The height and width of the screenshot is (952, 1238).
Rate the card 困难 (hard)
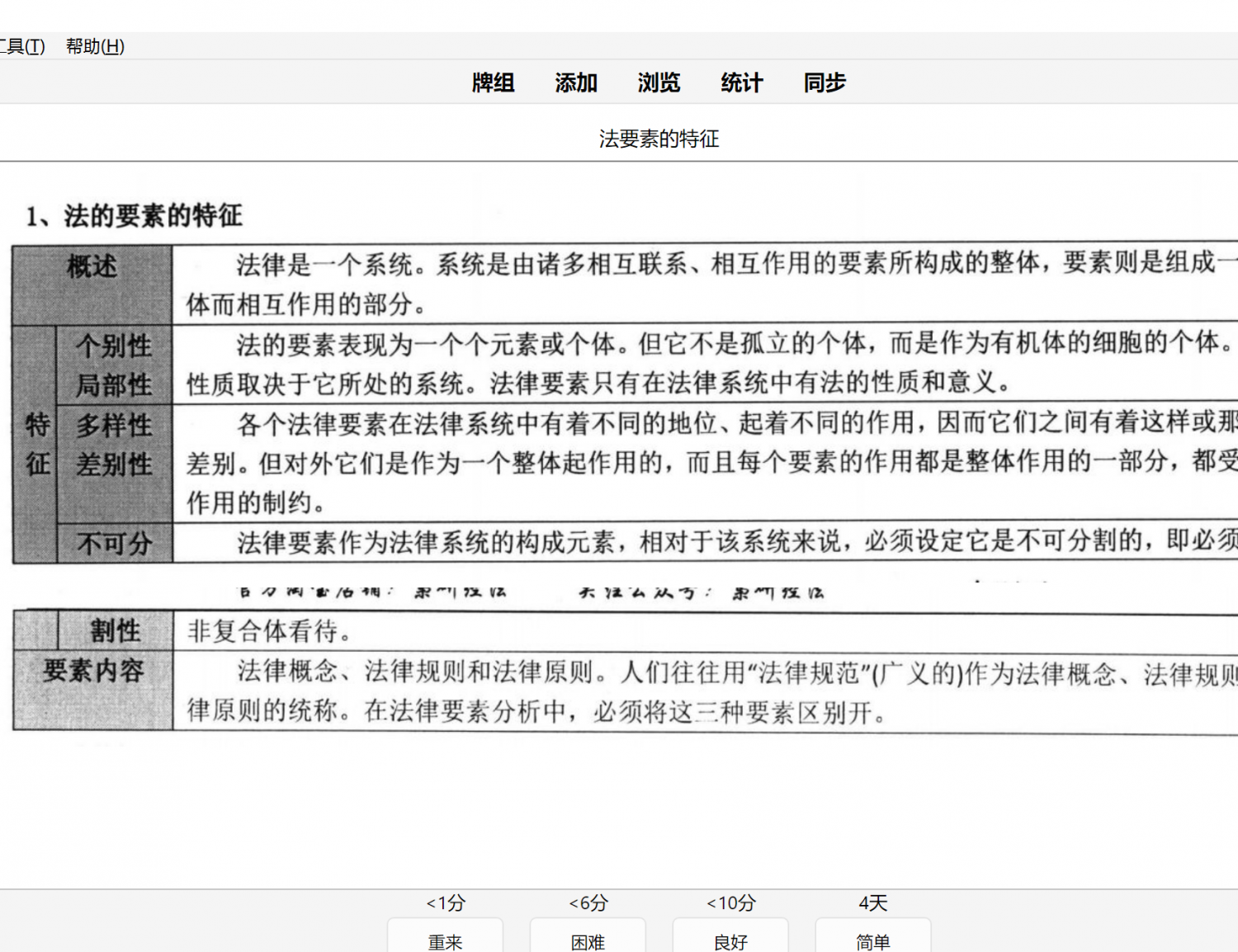tap(588, 936)
